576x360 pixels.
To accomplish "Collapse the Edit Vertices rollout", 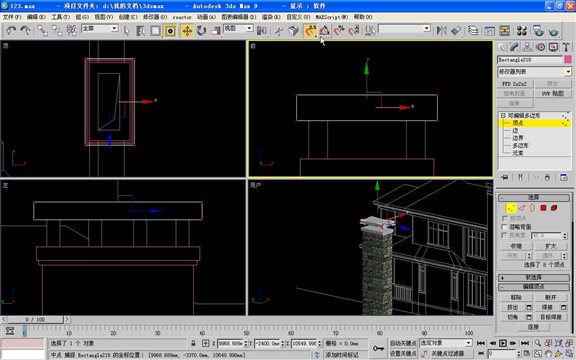I will coord(533,287).
